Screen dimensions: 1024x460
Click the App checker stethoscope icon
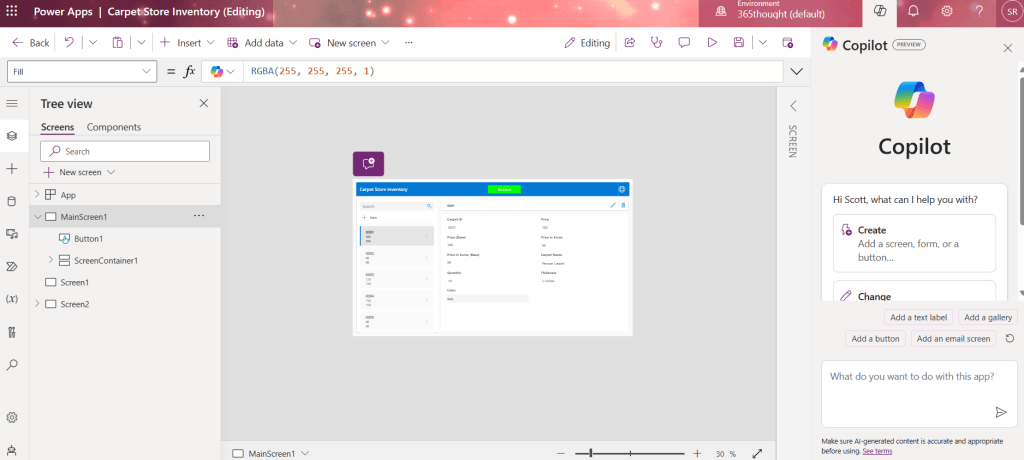[657, 43]
